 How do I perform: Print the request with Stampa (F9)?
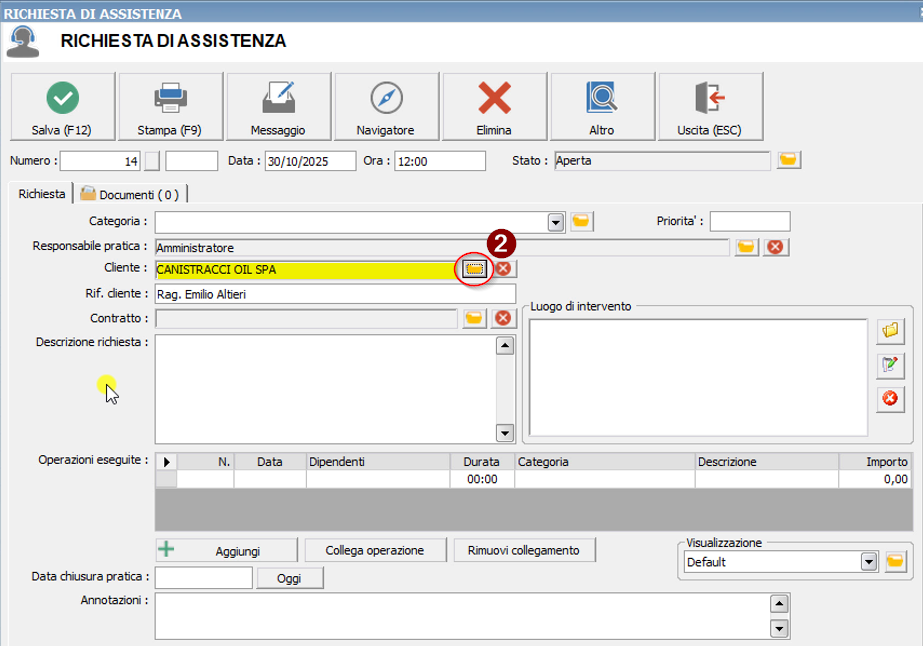pos(170,107)
